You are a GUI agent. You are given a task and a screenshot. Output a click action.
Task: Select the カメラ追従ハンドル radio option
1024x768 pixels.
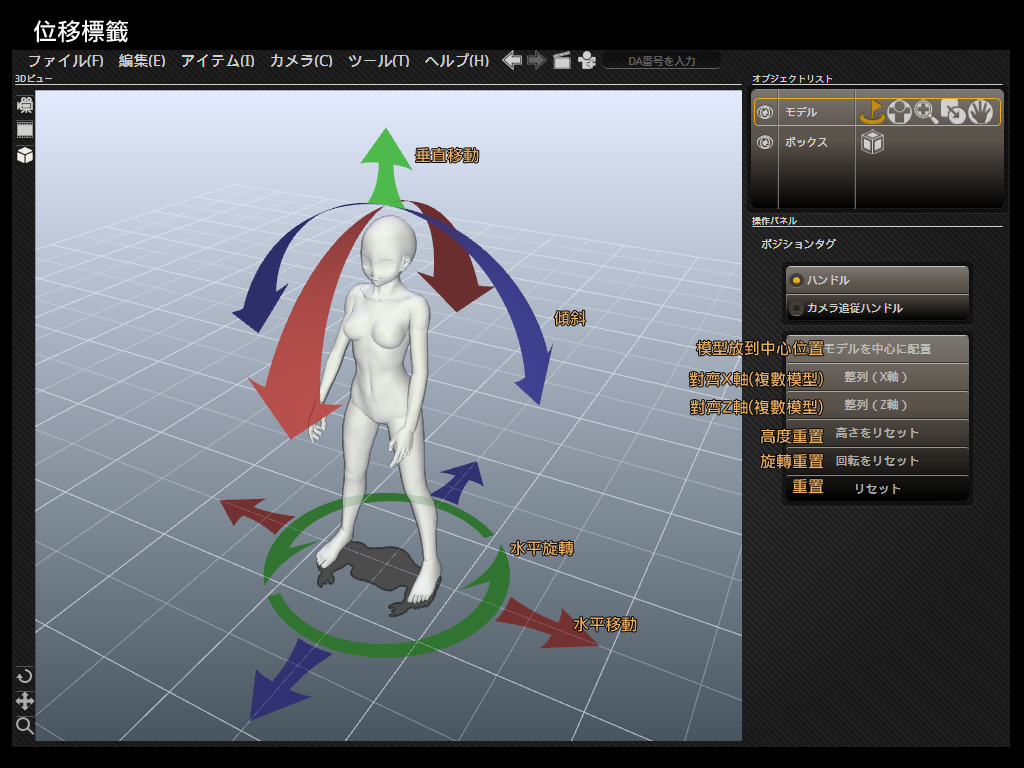(x=877, y=308)
